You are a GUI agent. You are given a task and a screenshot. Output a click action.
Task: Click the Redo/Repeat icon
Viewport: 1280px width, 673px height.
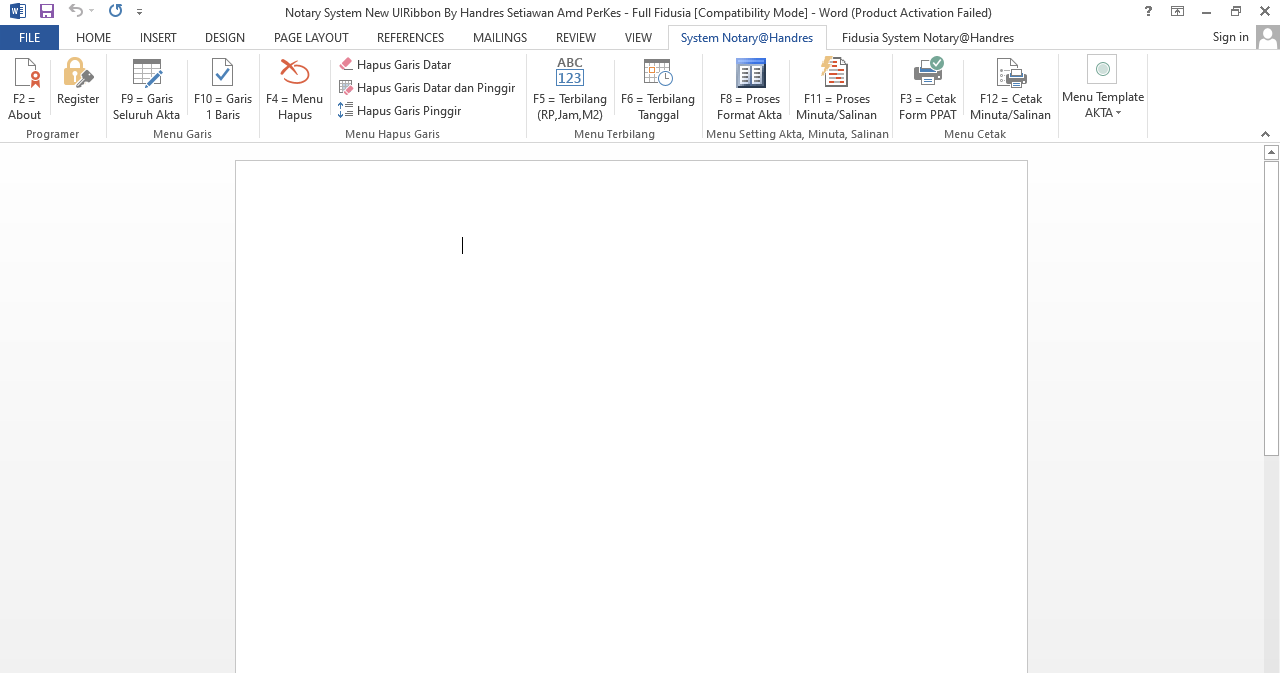click(x=115, y=12)
